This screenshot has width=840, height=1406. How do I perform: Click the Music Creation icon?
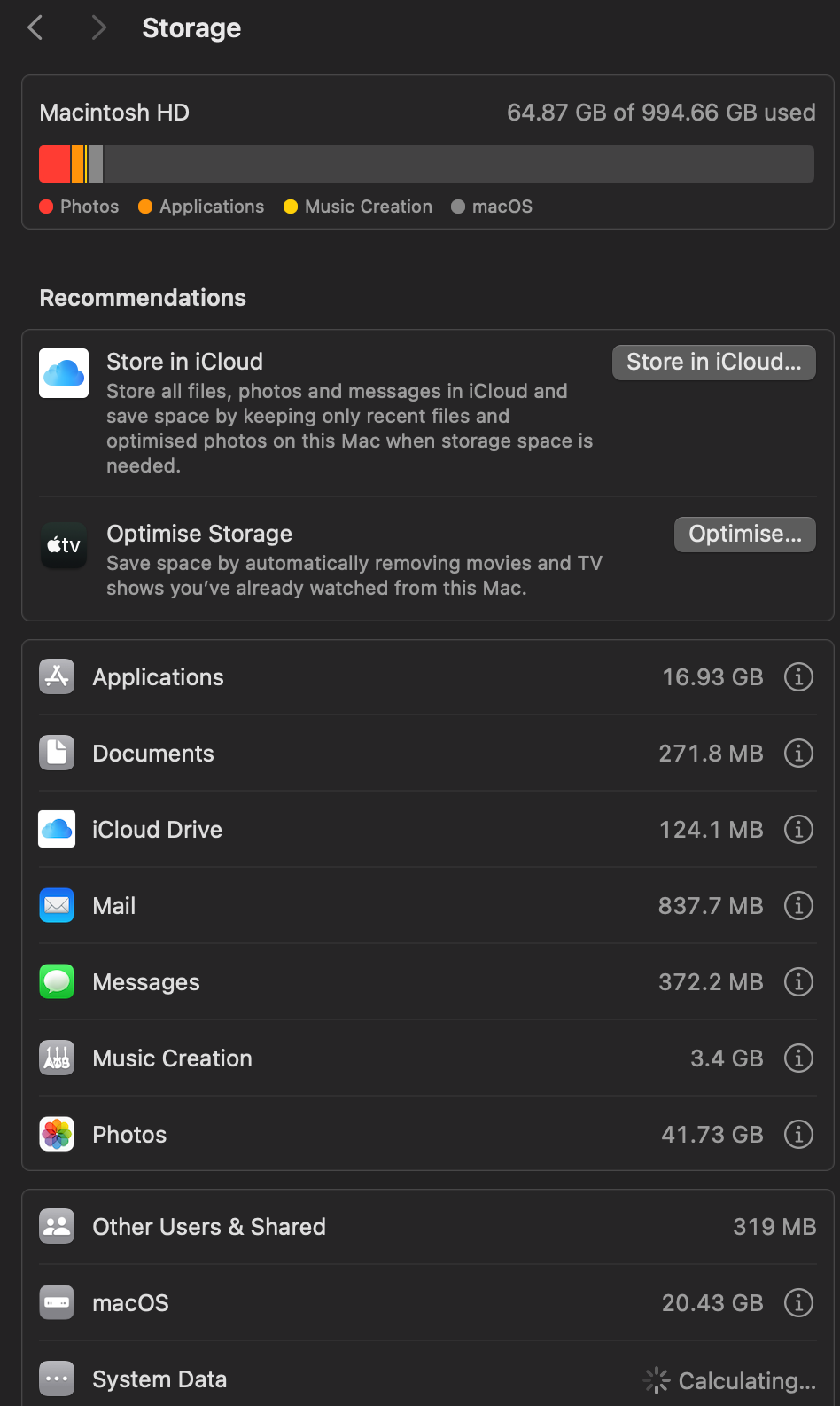coord(57,1058)
